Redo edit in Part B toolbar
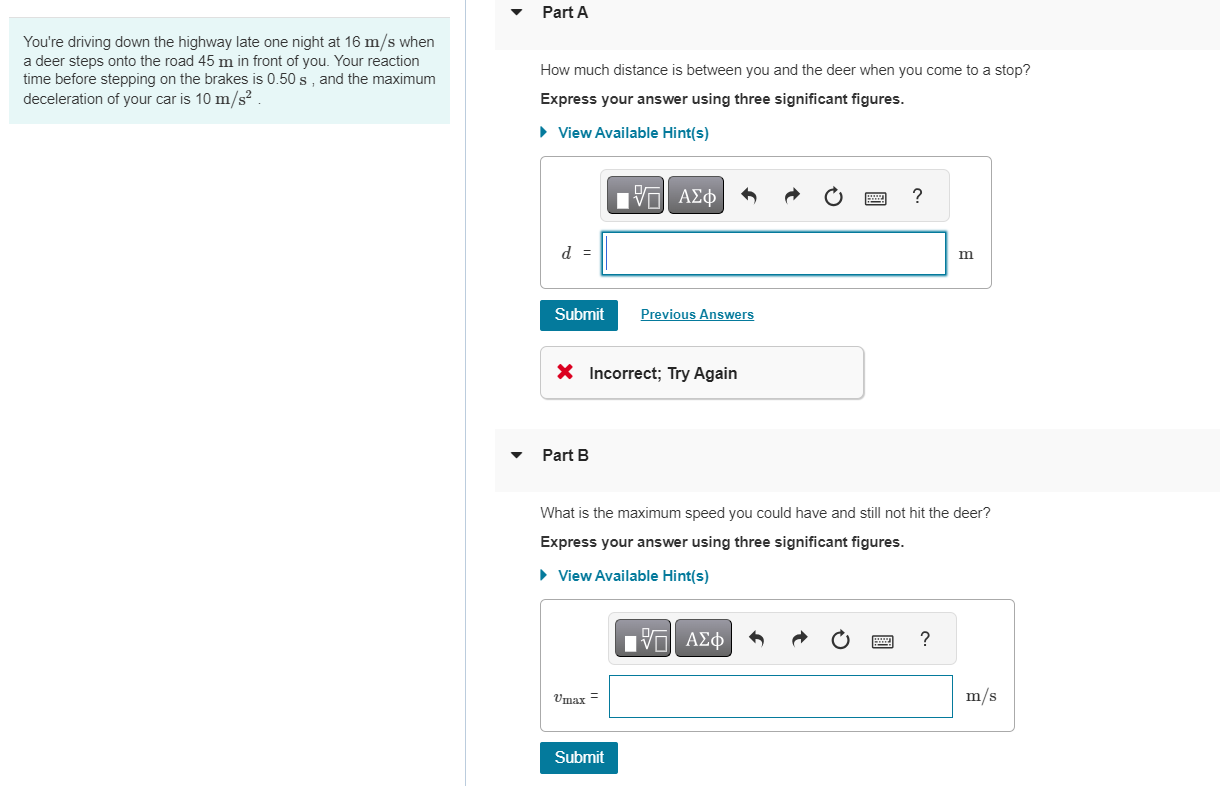The width and height of the screenshot is (1220, 786). coord(798,638)
